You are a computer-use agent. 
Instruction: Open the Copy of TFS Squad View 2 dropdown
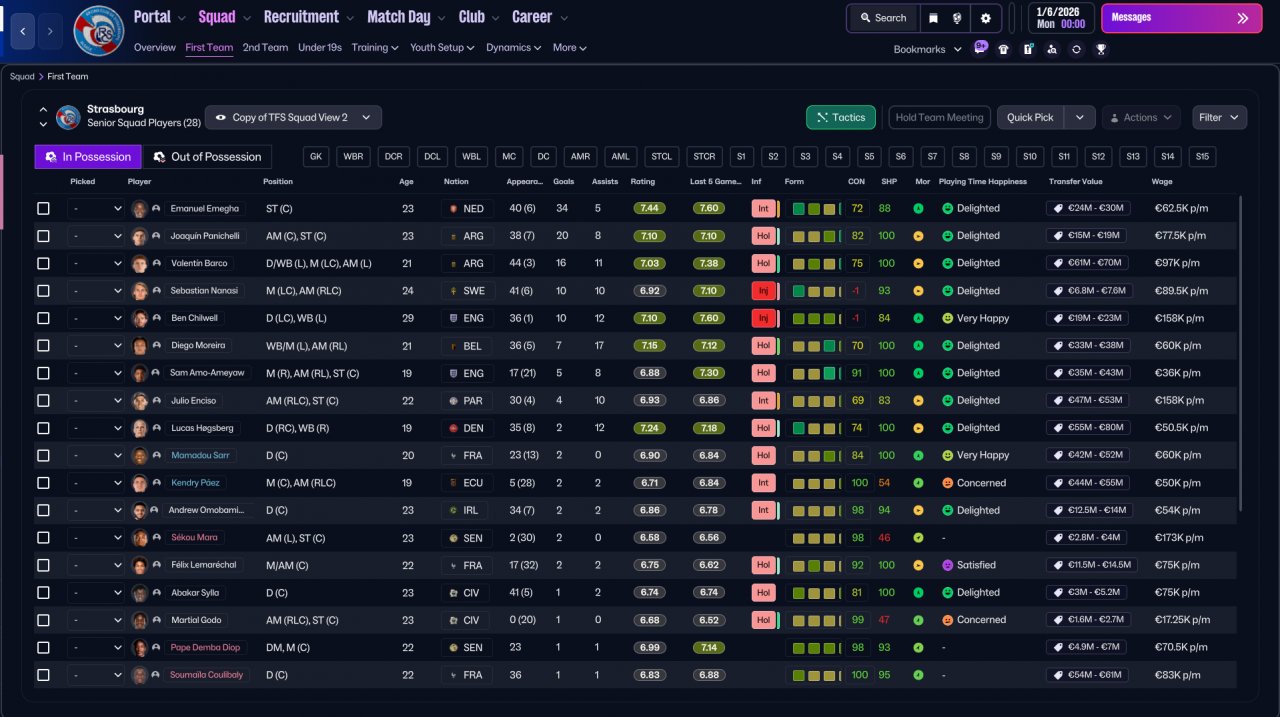293,117
